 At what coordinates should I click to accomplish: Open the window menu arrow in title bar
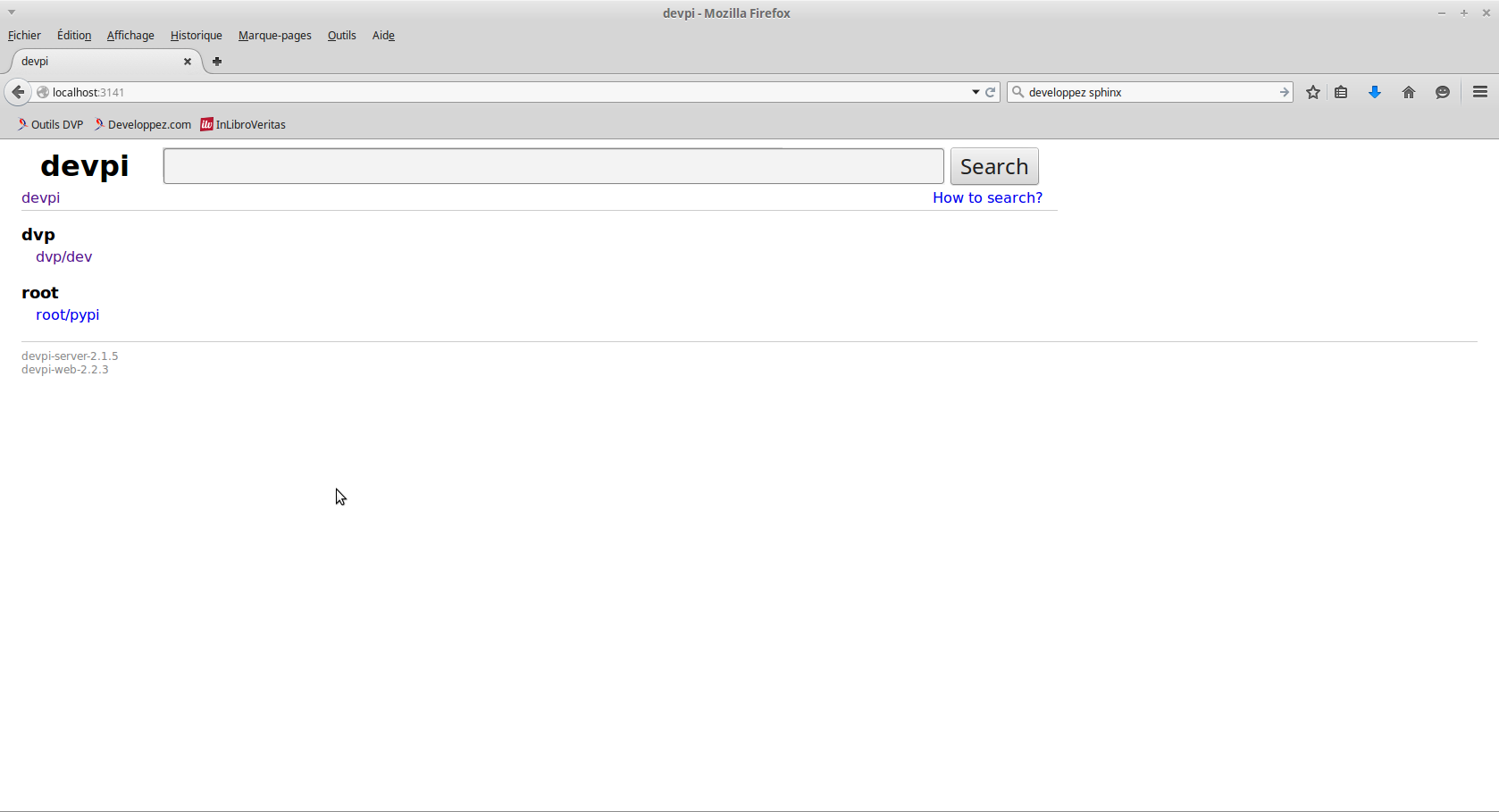[x=12, y=13]
